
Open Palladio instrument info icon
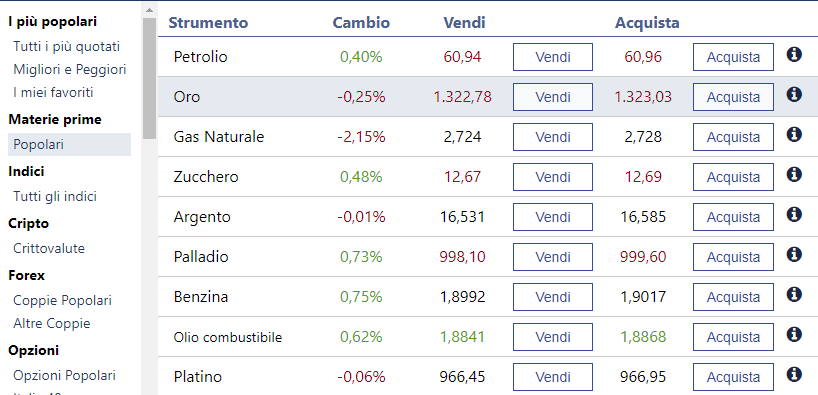pos(793,254)
